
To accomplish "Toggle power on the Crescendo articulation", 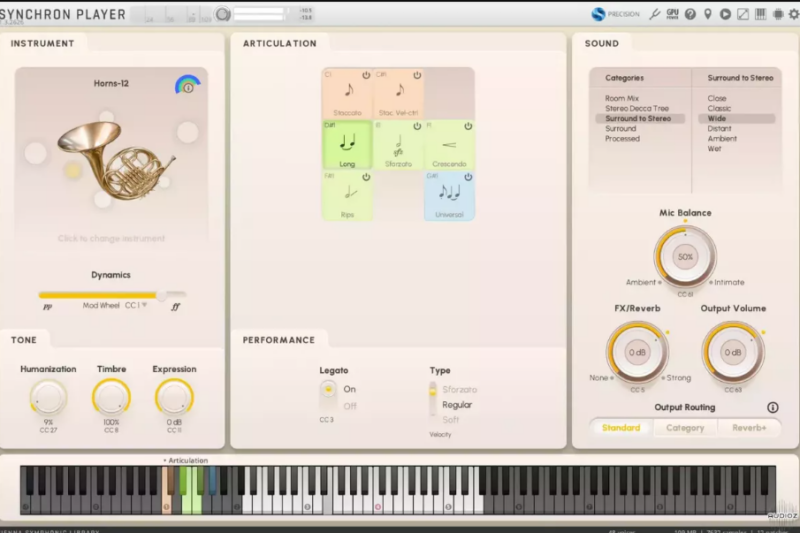I will [468, 126].
